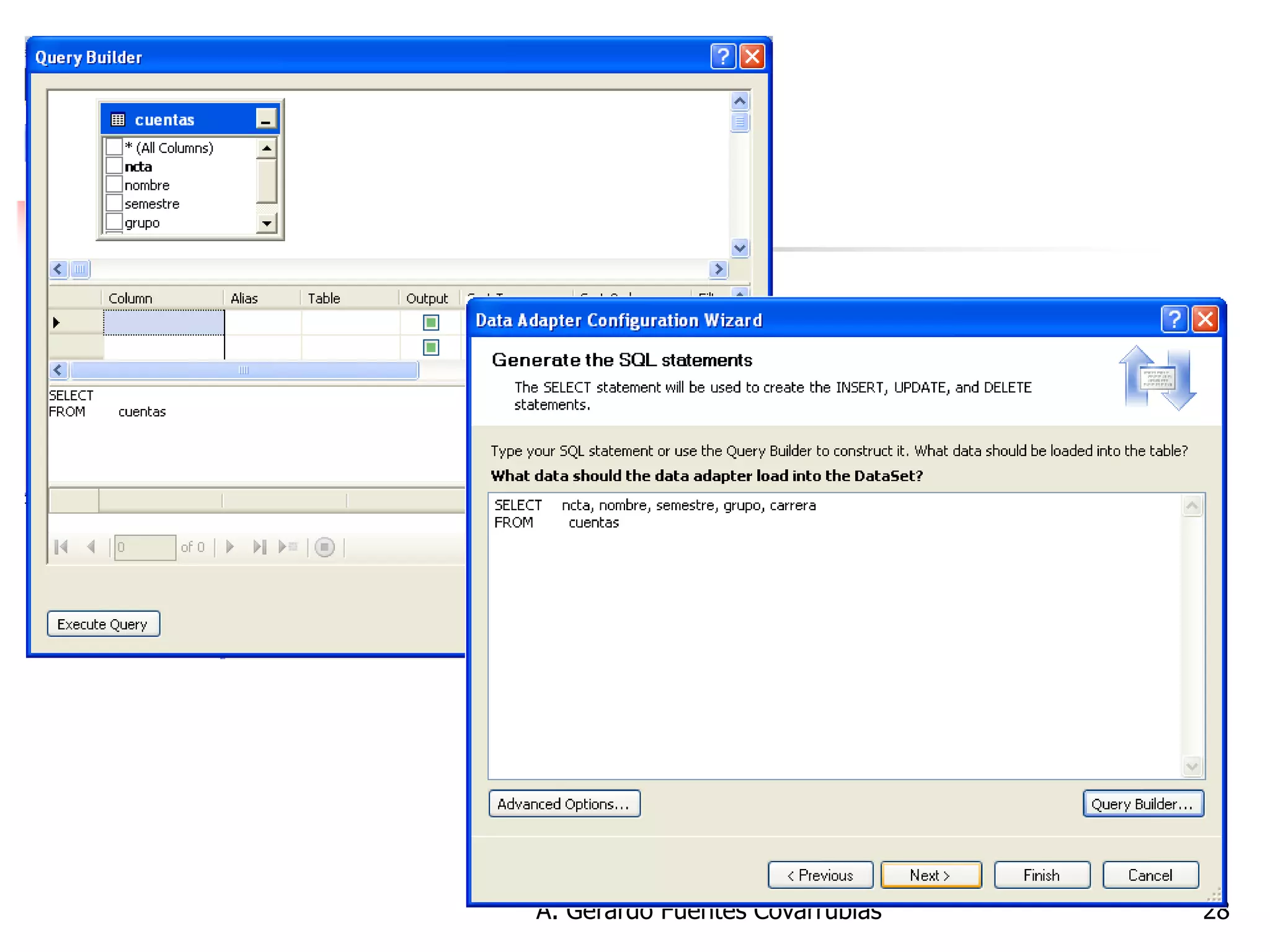Click the add new record icon

click(288, 547)
